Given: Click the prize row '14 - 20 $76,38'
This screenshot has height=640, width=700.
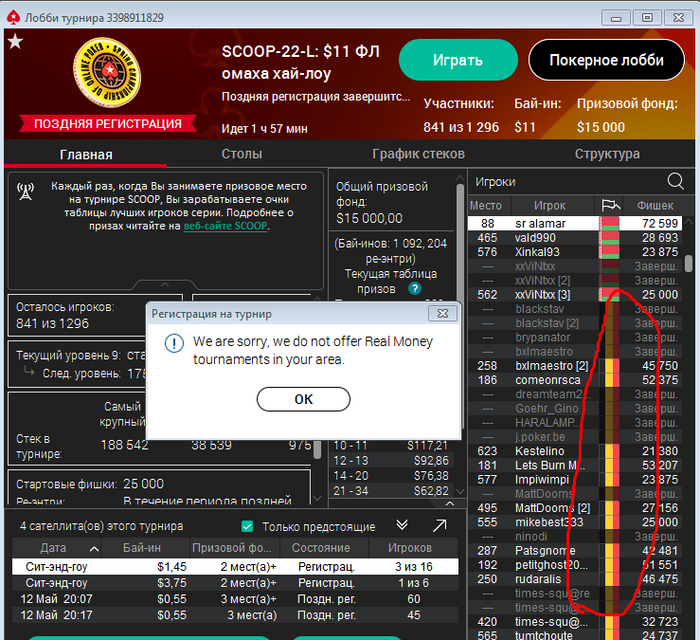Looking at the screenshot, I should (392, 476).
